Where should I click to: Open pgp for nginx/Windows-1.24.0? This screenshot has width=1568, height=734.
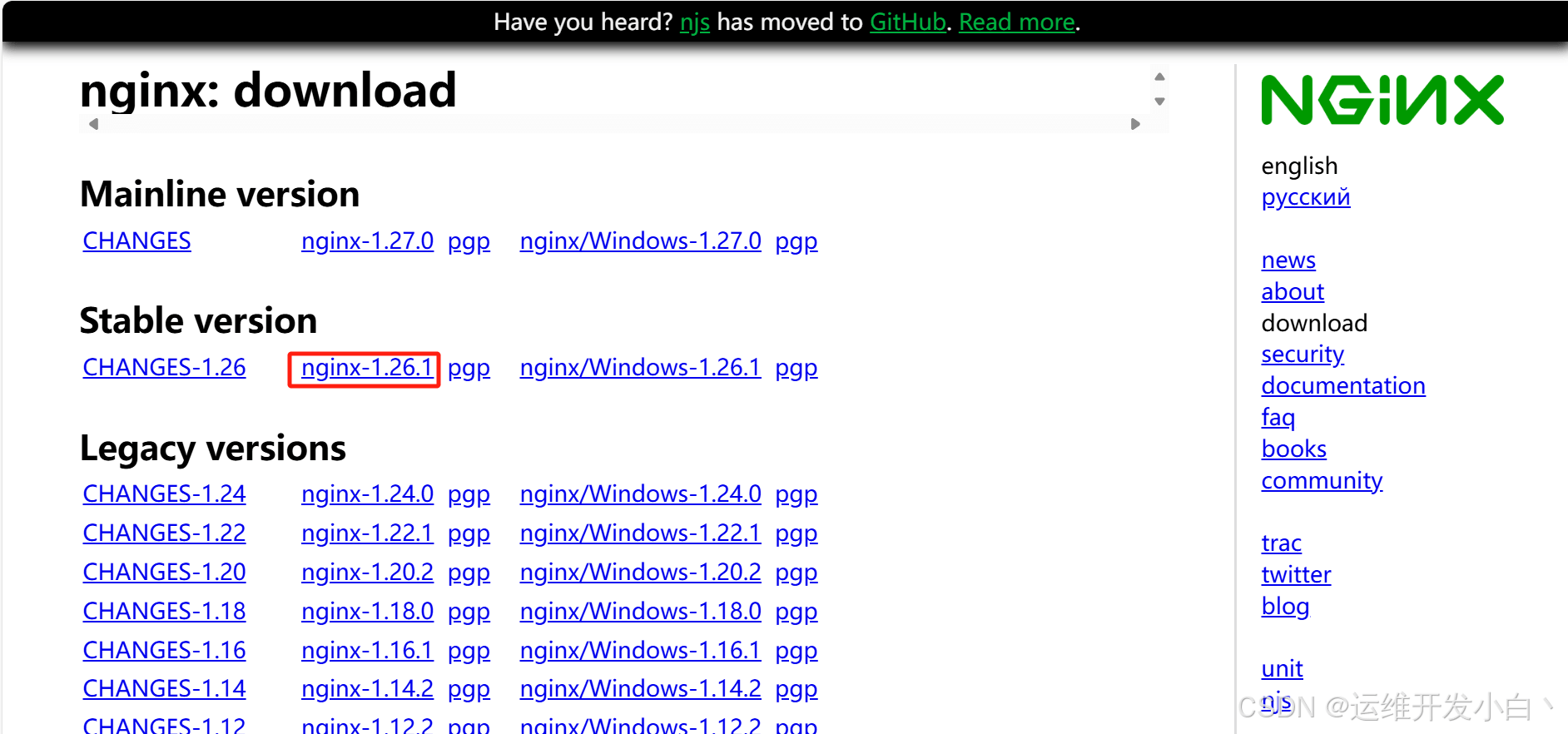[x=796, y=494]
